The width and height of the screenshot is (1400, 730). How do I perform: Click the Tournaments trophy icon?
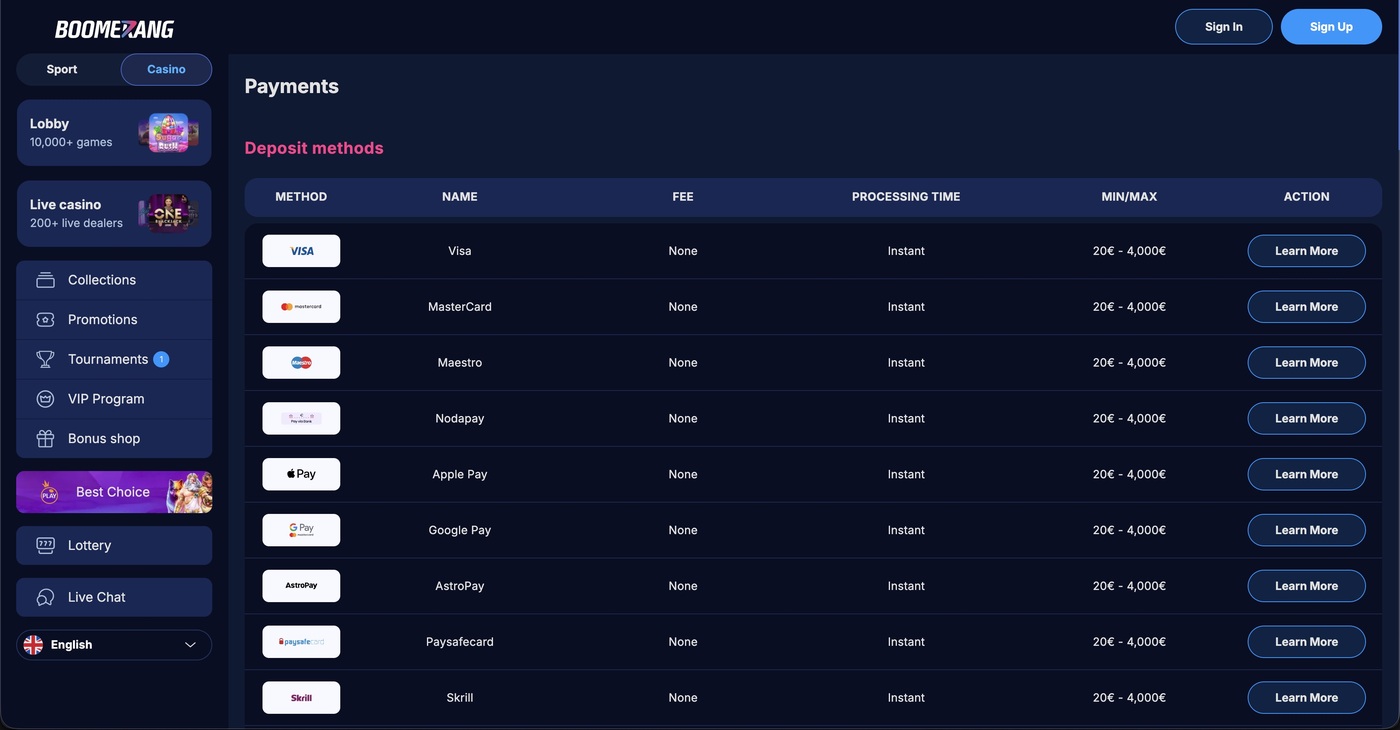coord(45,359)
